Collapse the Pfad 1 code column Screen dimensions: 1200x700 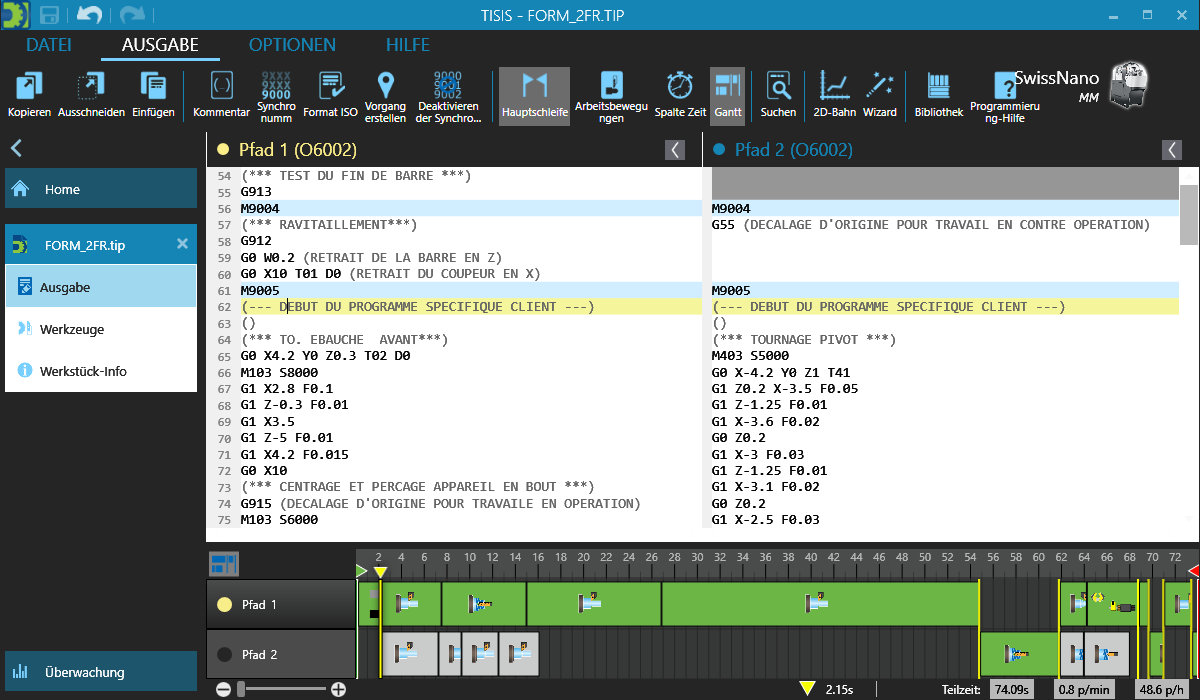676,150
